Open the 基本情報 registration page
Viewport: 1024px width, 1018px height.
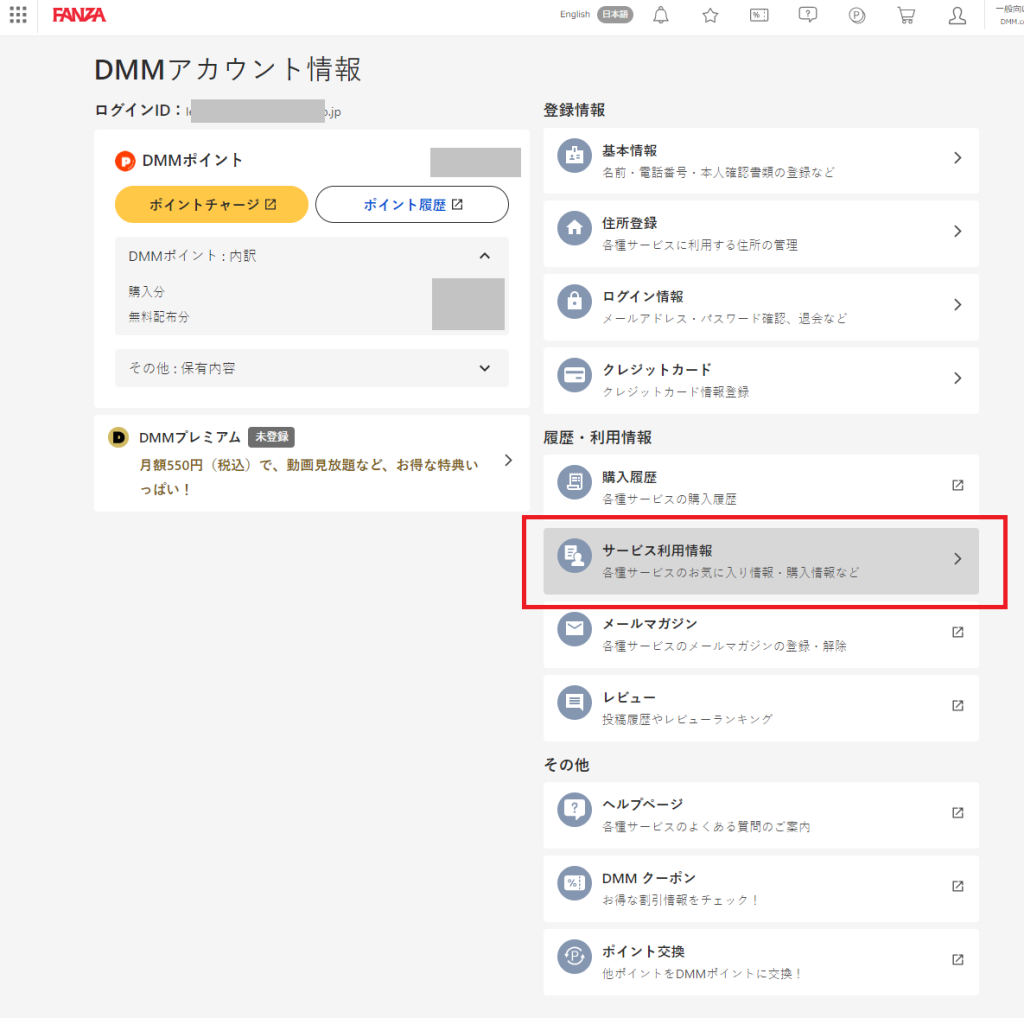pyautogui.click(x=760, y=160)
